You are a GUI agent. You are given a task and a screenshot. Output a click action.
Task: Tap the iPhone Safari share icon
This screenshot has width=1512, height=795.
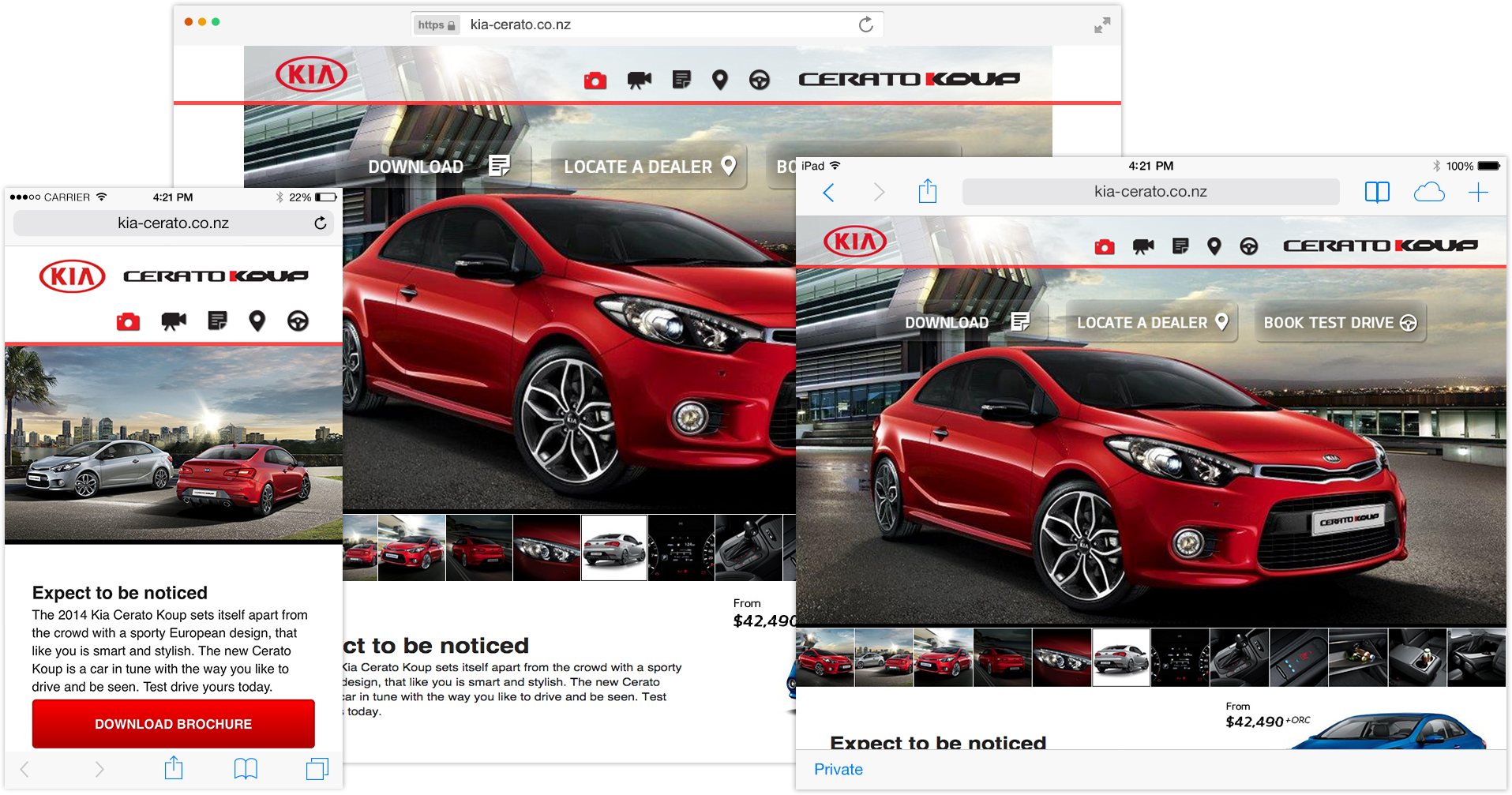pos(174,767)
